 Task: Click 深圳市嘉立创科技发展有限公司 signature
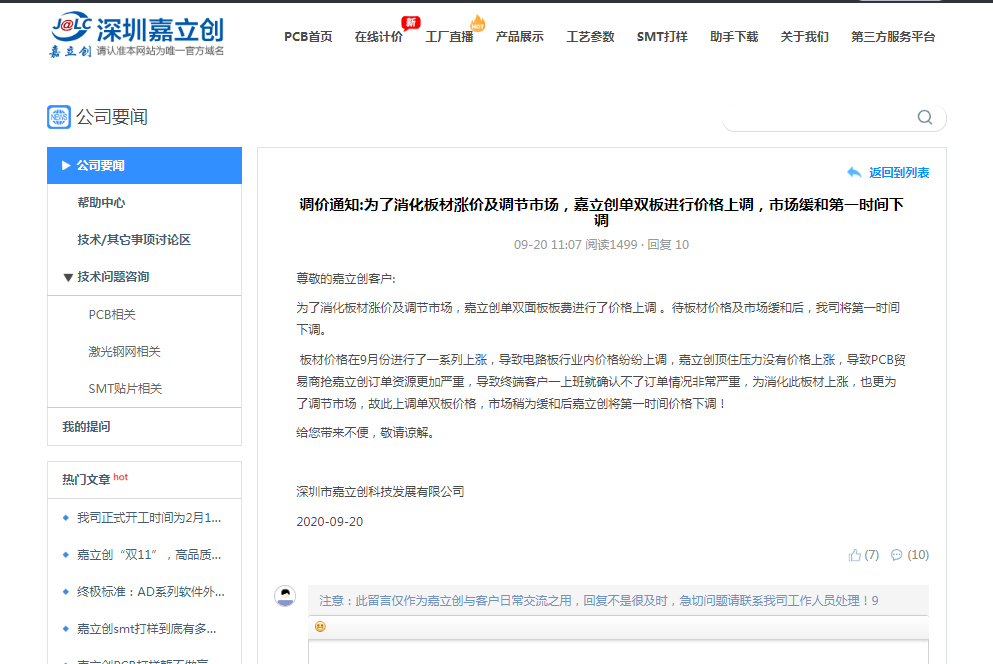click(380, 492)
